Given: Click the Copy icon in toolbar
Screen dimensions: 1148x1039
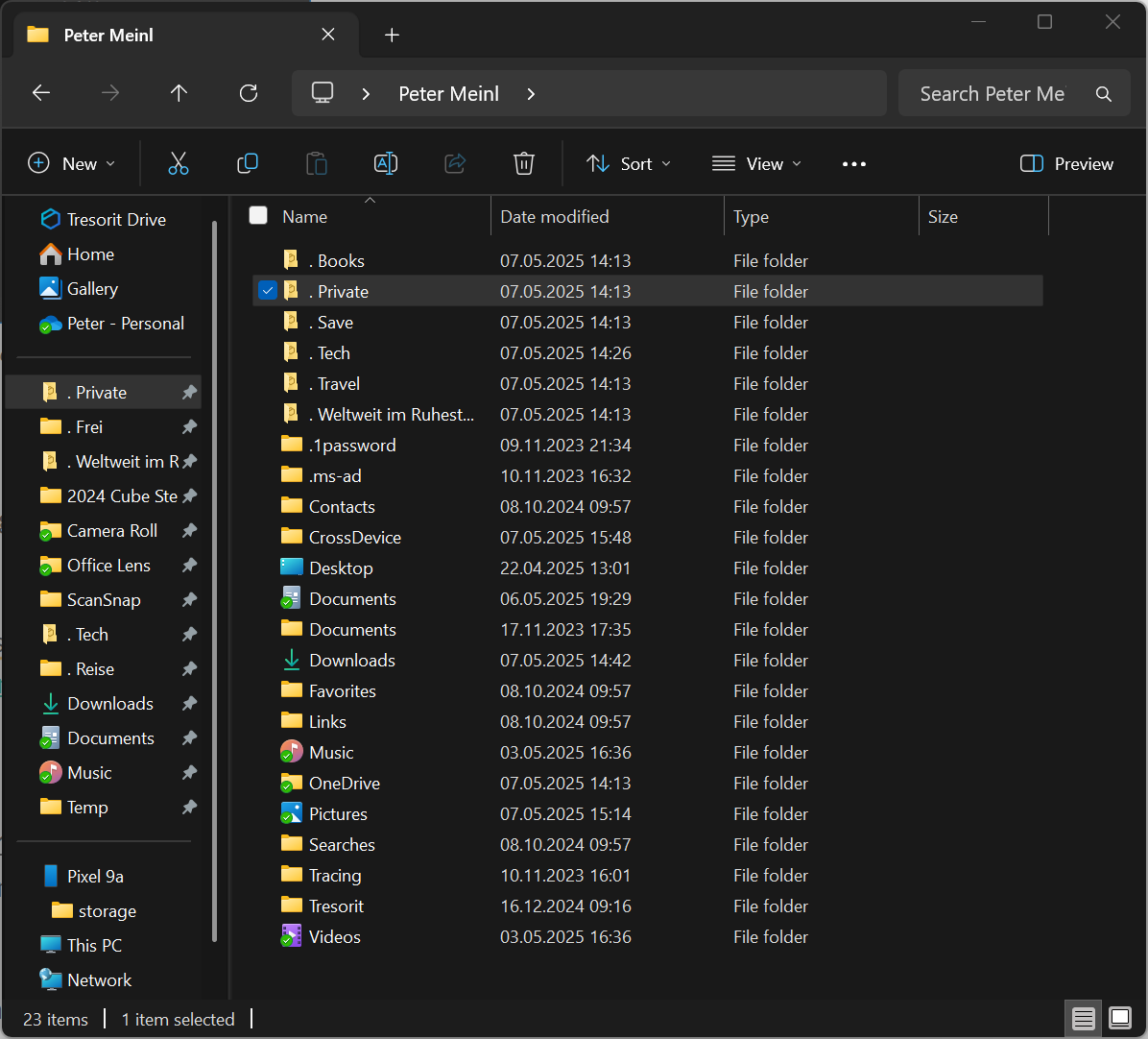Looking at the screenshot, I should pos(248,164).
